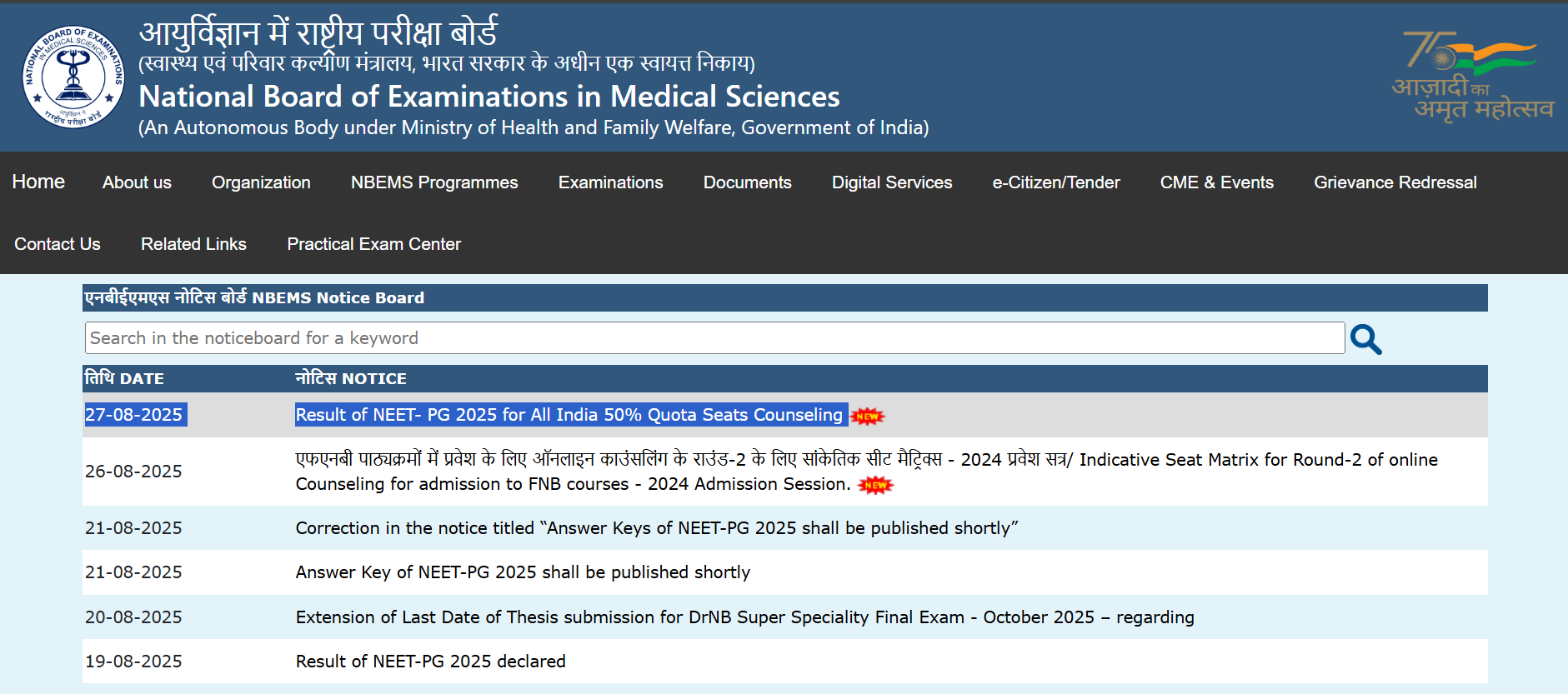Click the date 19-08-2025
This screenshot has width=1568, height=694.
(x=133, y=662)
